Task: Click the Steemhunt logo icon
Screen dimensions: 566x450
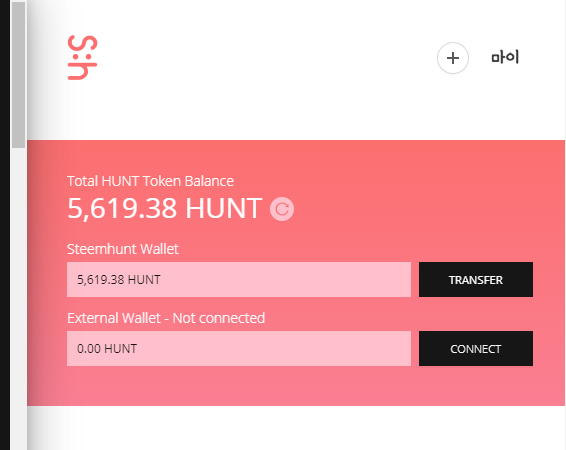Action: tap(83, 58)
